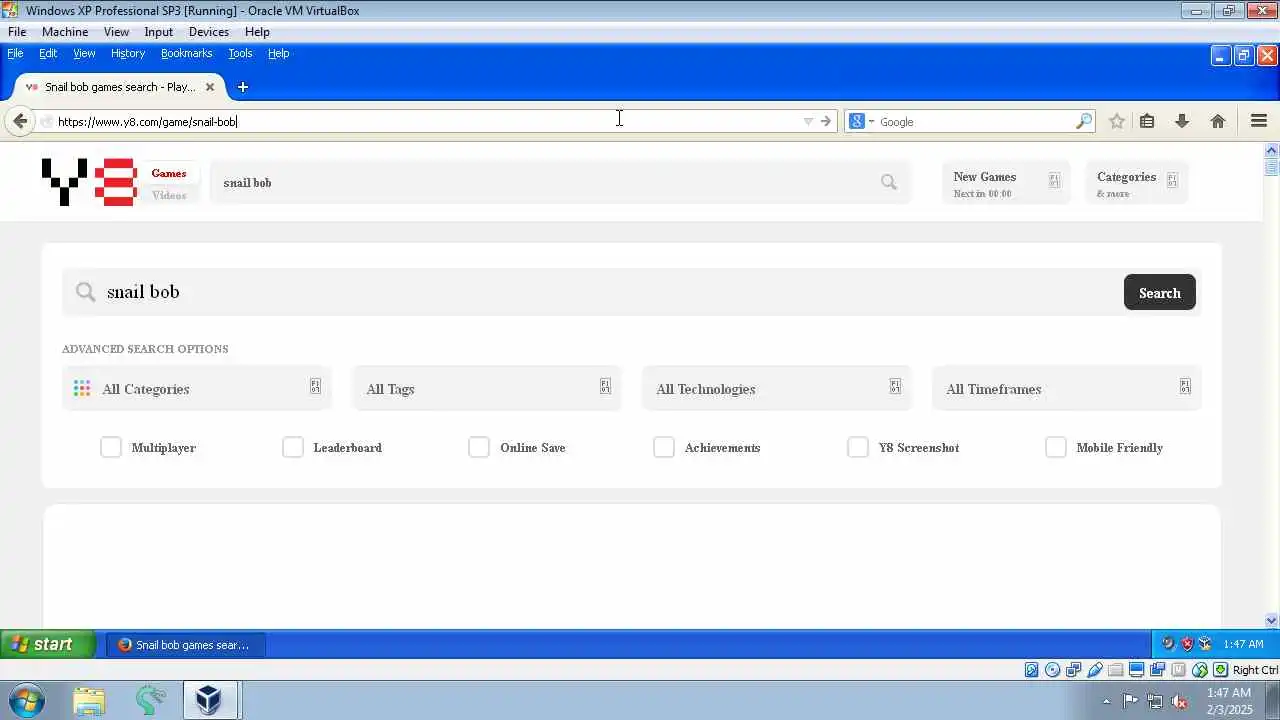1280x720 pixels.
Task: Click VirtualBox recording indicator icon
Action: (x=1157, y=670)
